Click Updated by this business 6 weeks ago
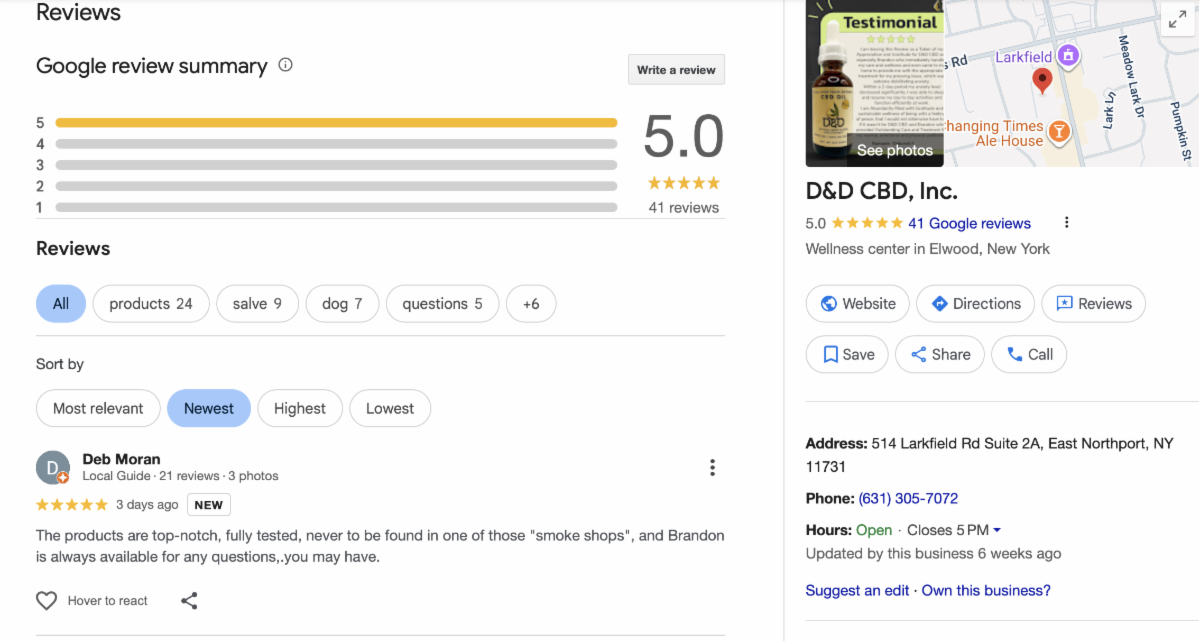 point(933,553)
